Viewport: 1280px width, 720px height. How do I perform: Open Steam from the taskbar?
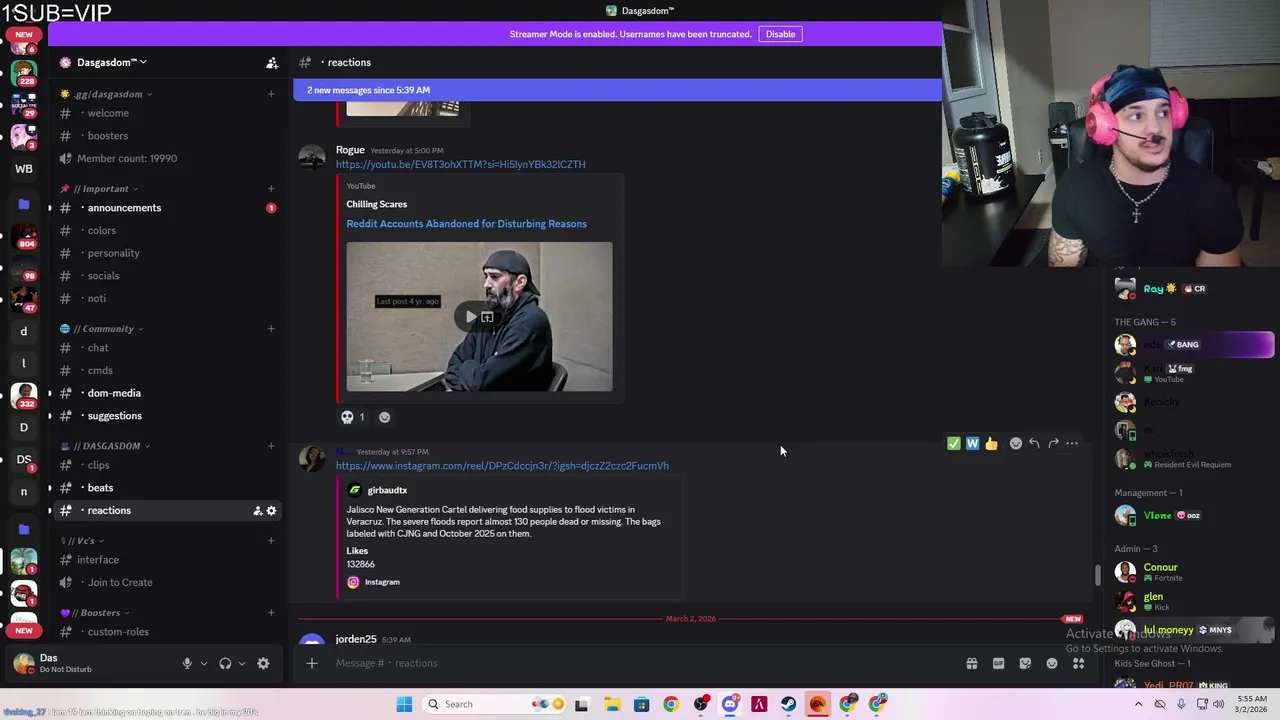789,704
